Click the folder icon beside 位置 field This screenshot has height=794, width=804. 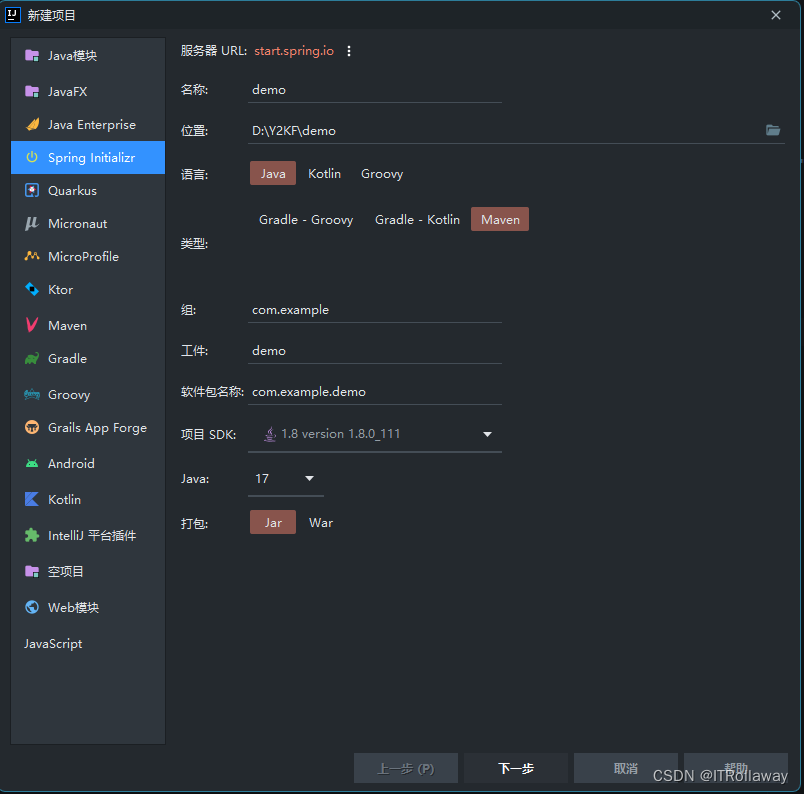click(x=772, y=129)
